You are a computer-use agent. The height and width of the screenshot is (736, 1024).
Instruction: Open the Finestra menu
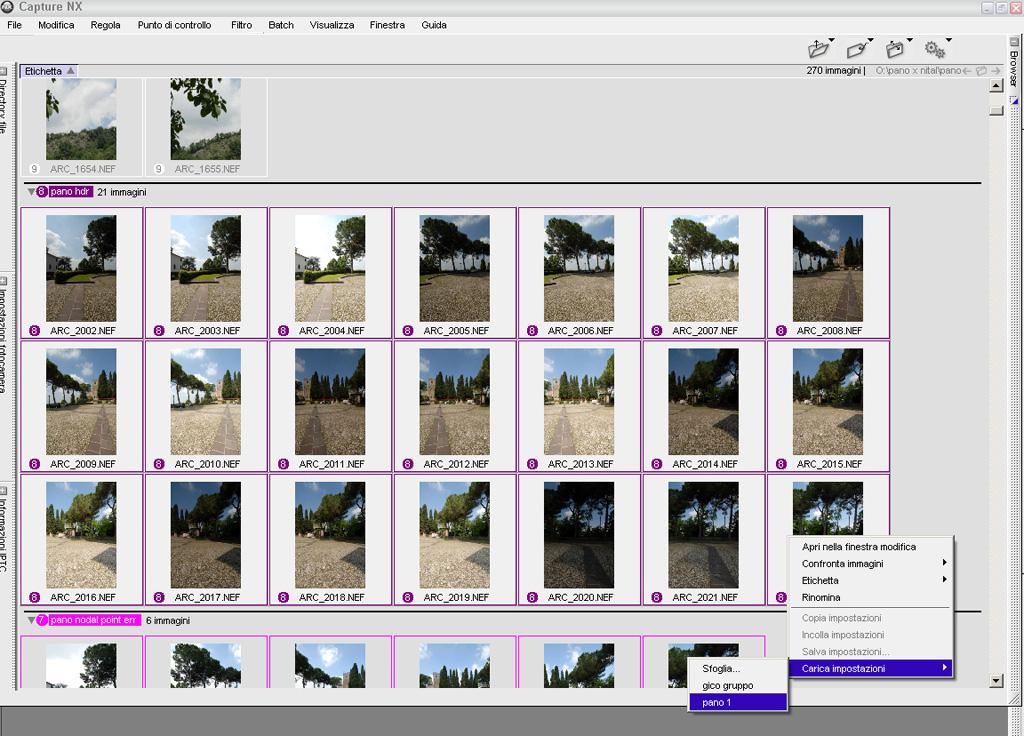(387, 25)
